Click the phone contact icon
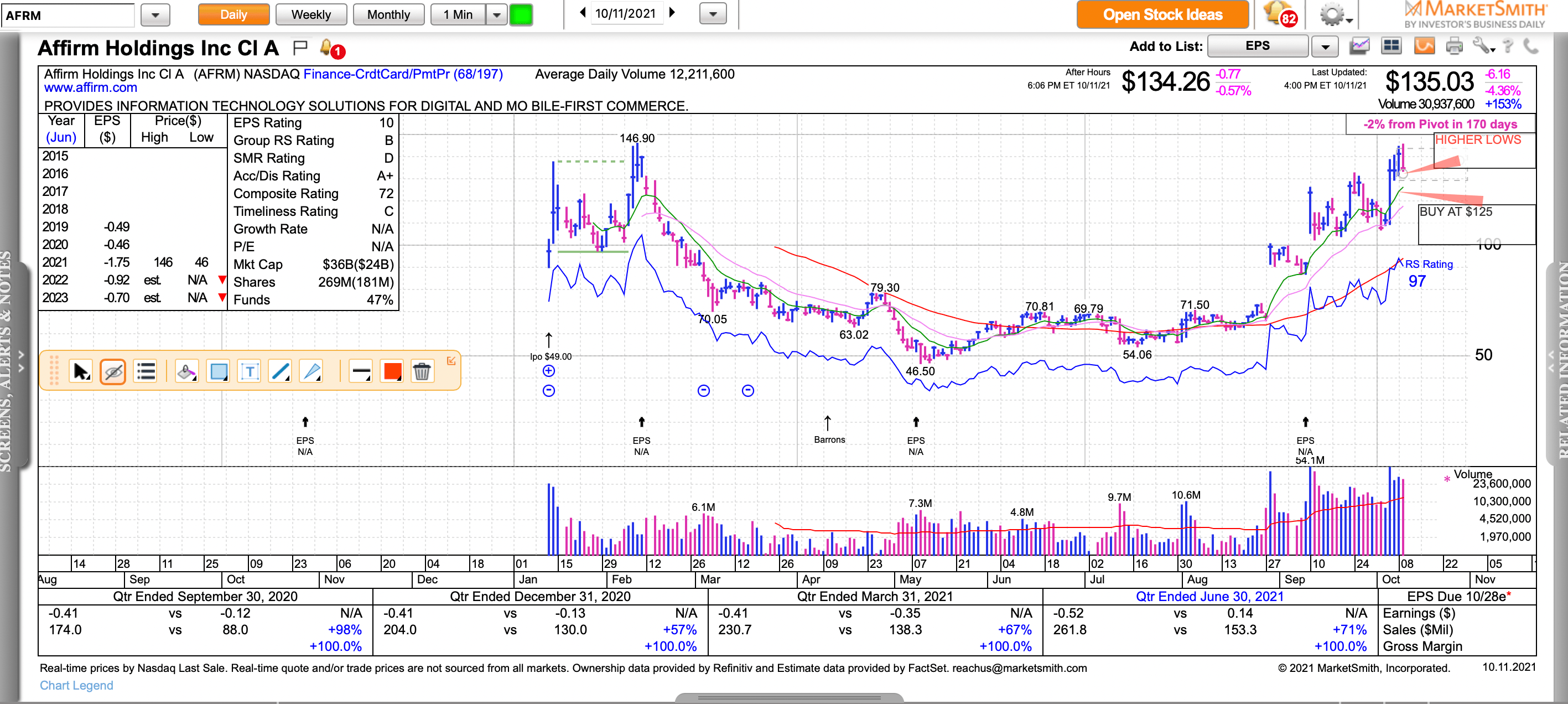This screenshot has width=1568, height=704. (1531, 46)
